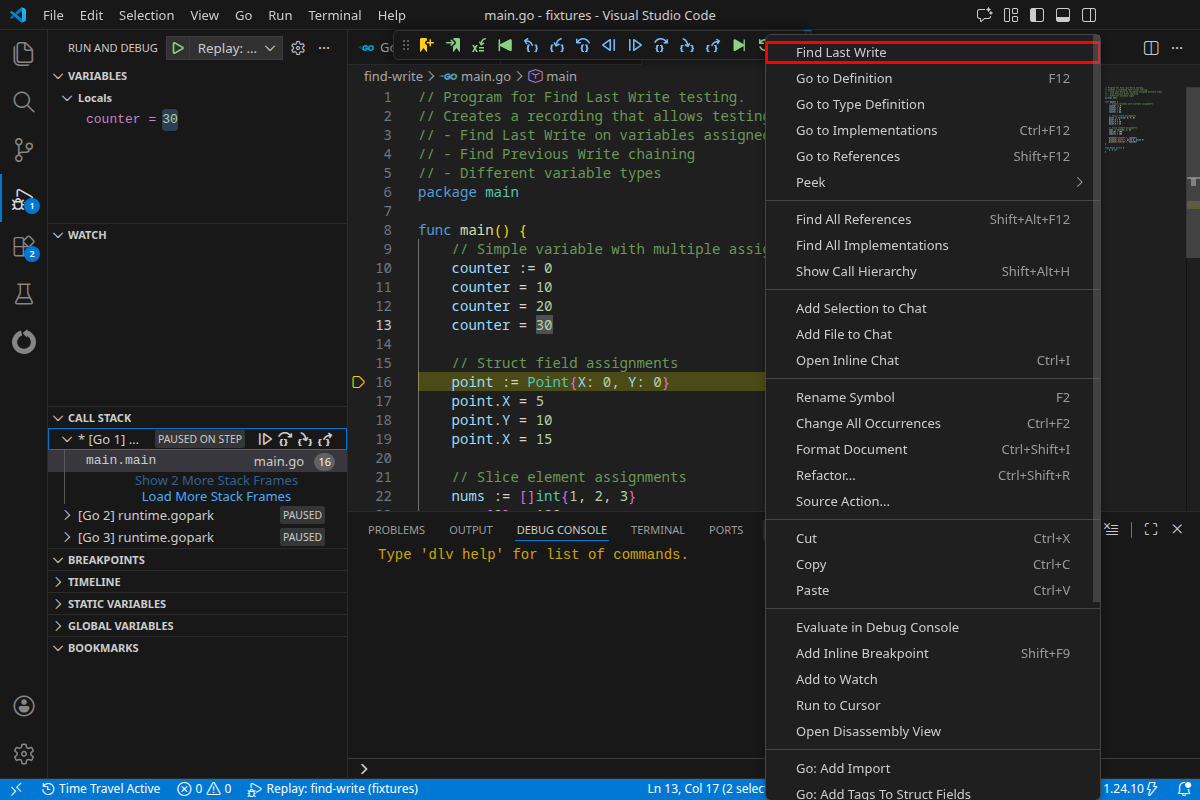This screenshot has height=800, width=1200.
Task: Click the rewind-to-start icon in debug toolbar
Action: 506,47
